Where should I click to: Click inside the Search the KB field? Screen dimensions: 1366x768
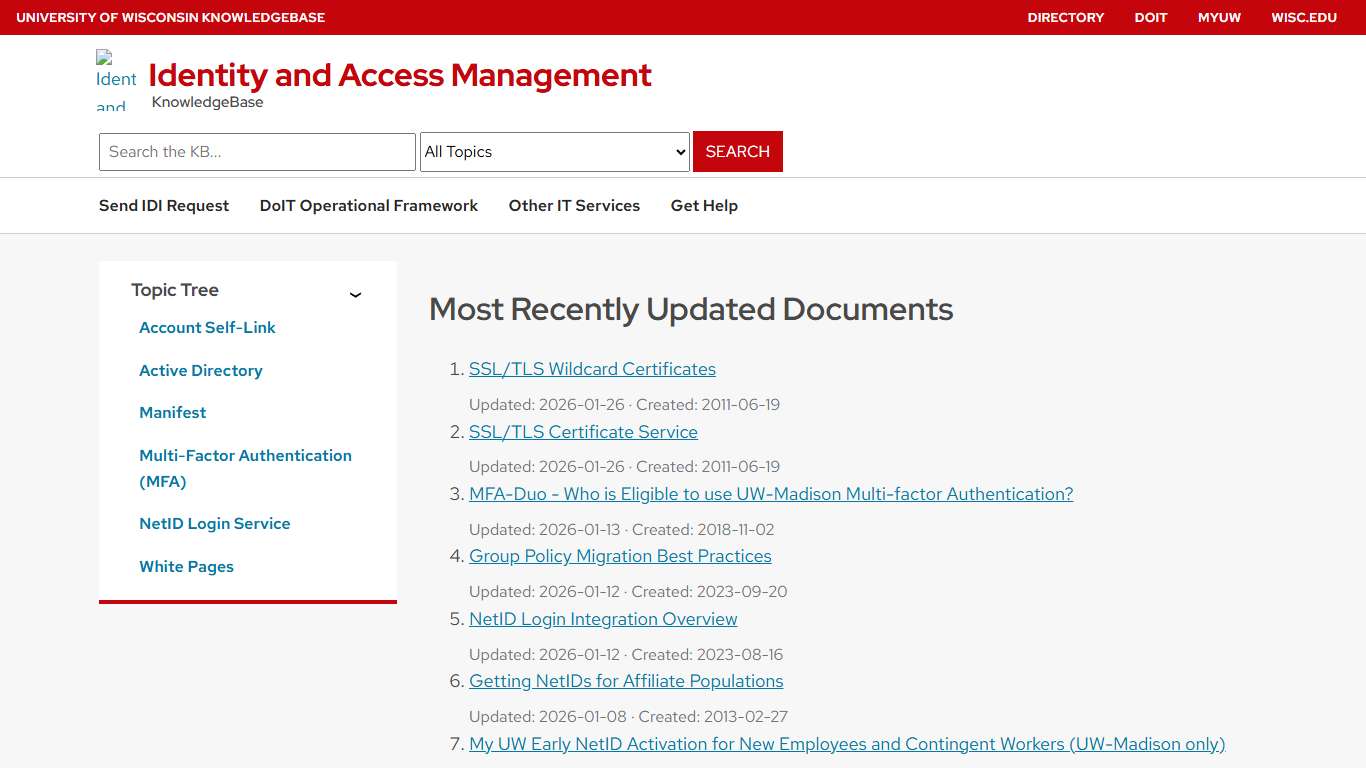click(x=256, y=151)
